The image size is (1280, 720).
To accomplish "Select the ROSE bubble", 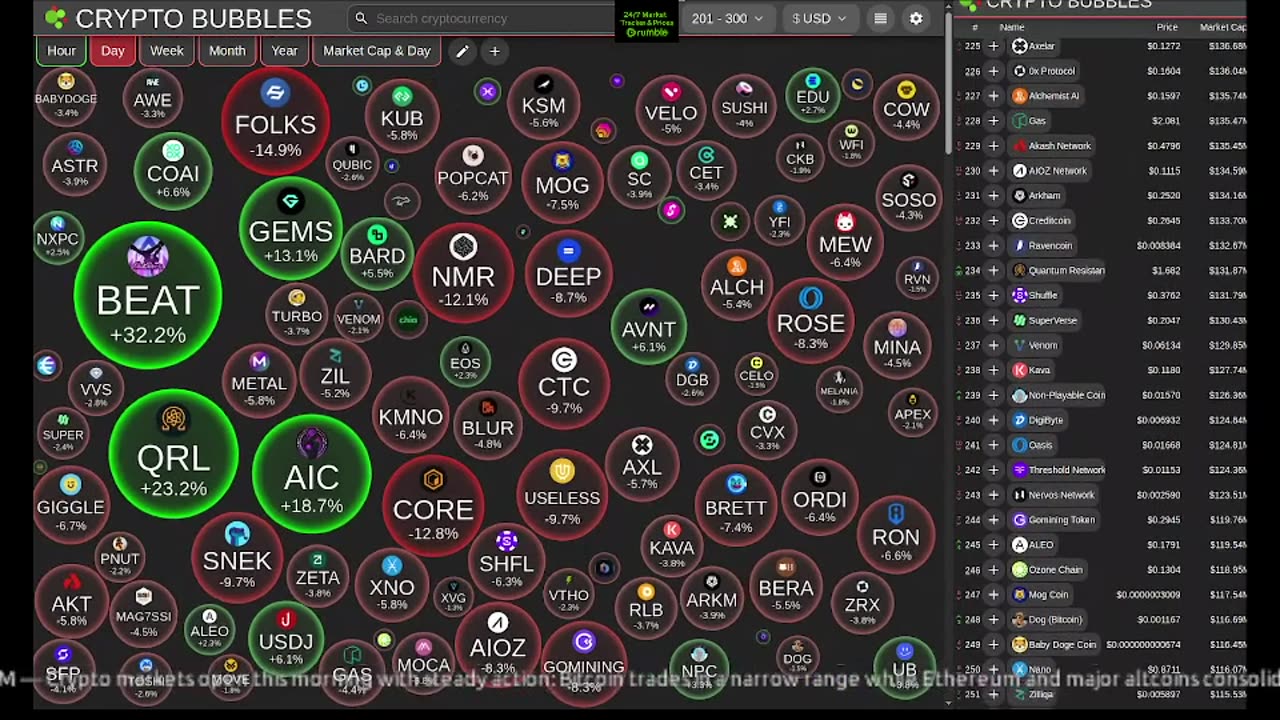I will [810, 321].
